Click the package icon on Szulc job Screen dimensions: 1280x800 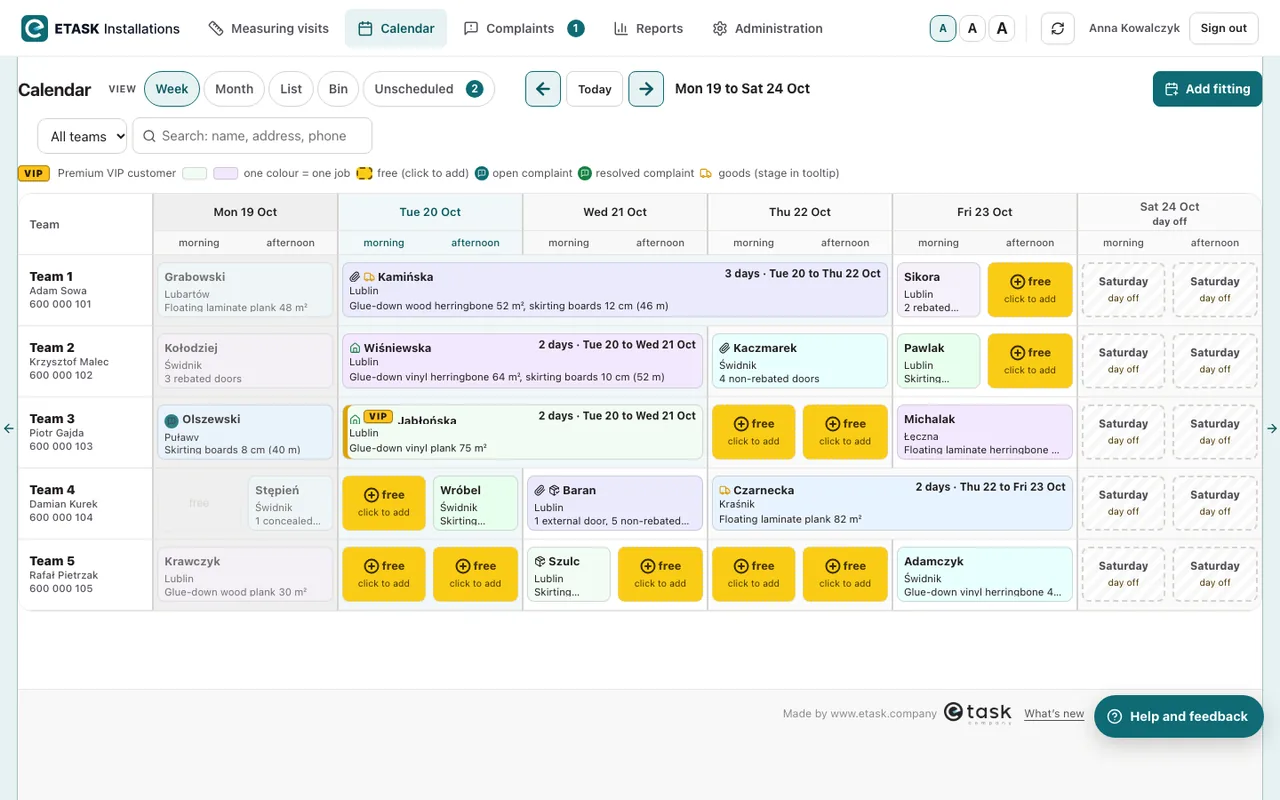(x=539, y=561)
